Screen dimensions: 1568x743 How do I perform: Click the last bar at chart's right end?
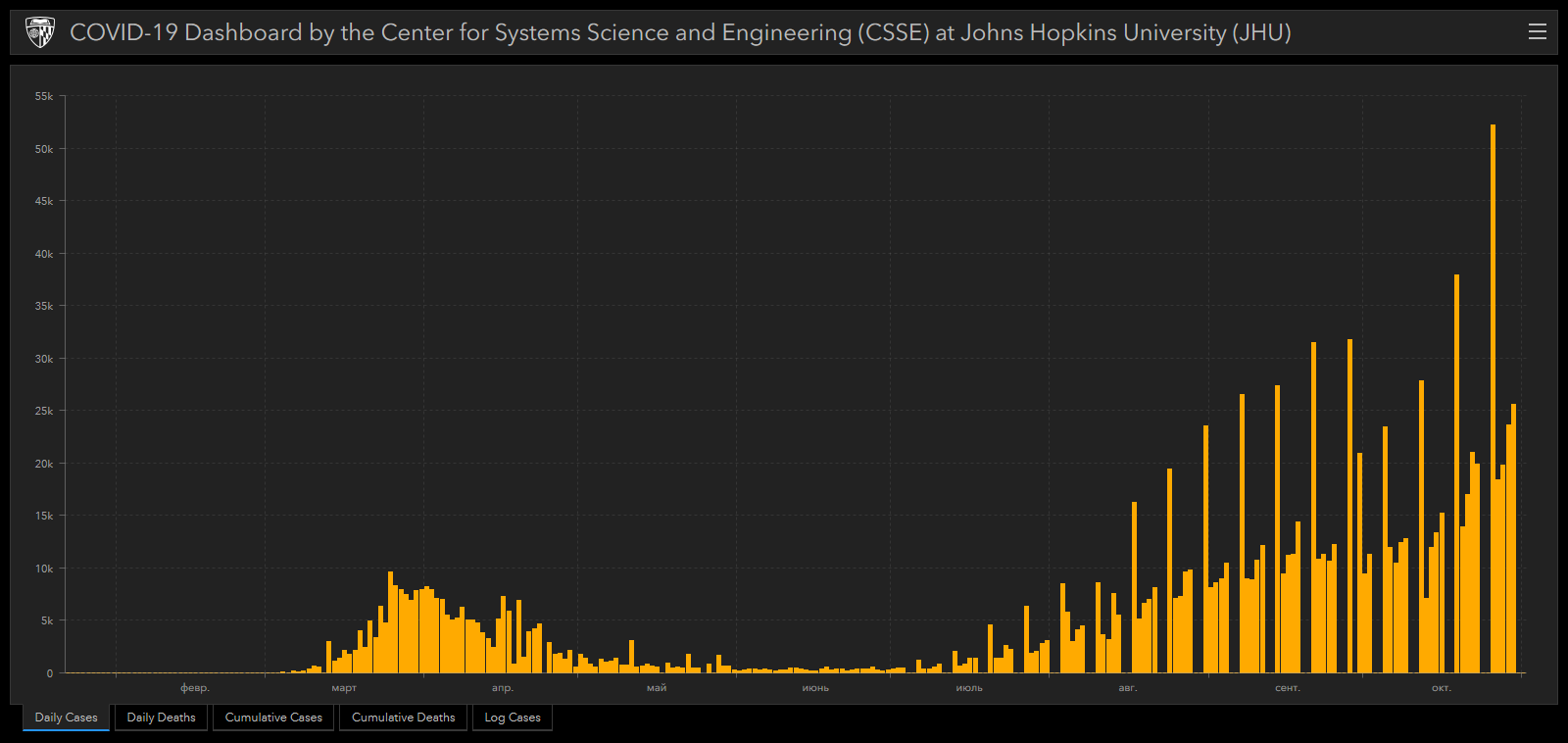(x=1513, y=539)
